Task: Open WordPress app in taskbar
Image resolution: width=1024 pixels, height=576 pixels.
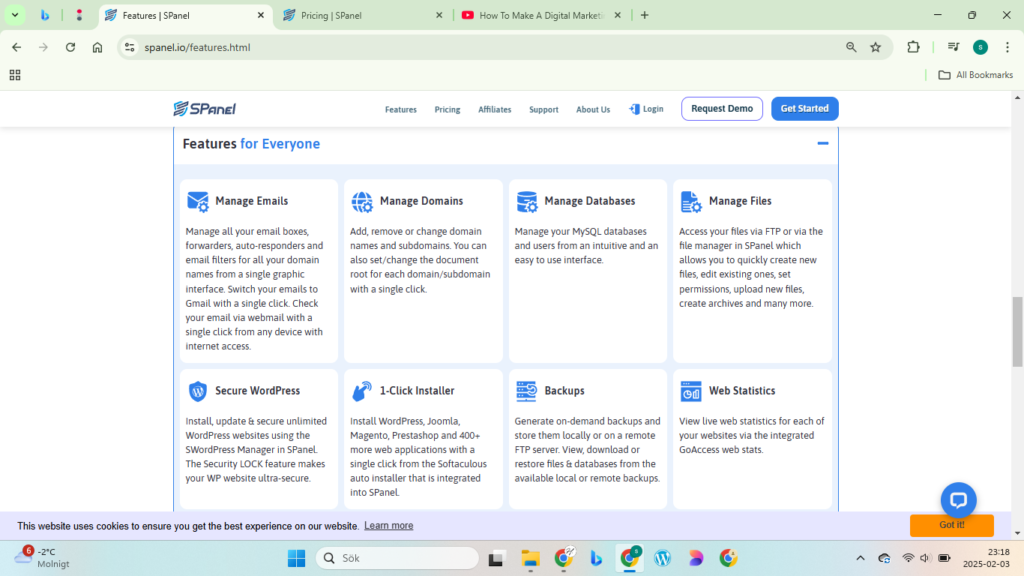Action: pyautogui.click(x=662, y=558)
